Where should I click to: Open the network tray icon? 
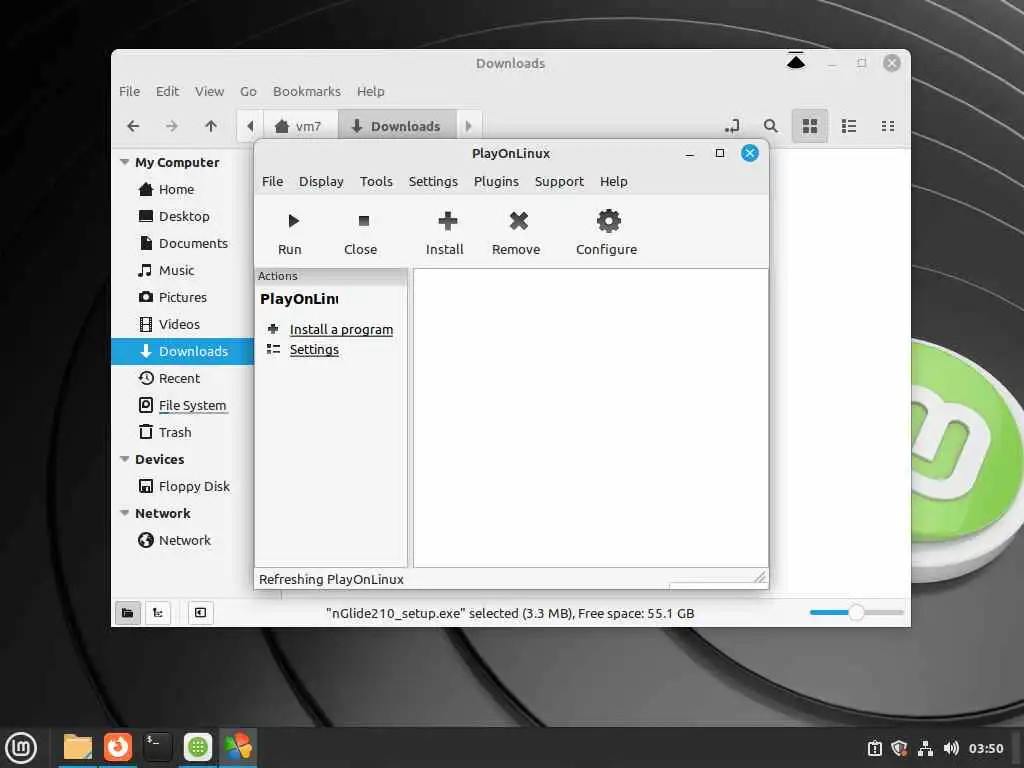coord(925,748)
